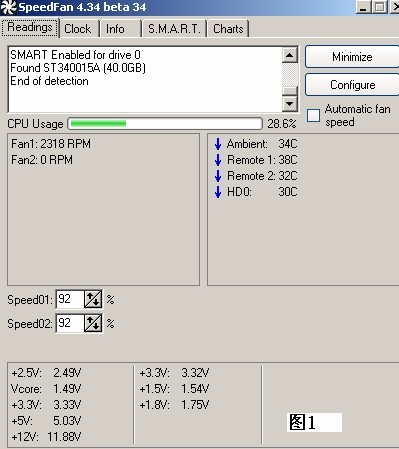Click the +2.5V 2.49V voltage reading
The height and width of the screenshot is (449, 399).
point(46,373)
